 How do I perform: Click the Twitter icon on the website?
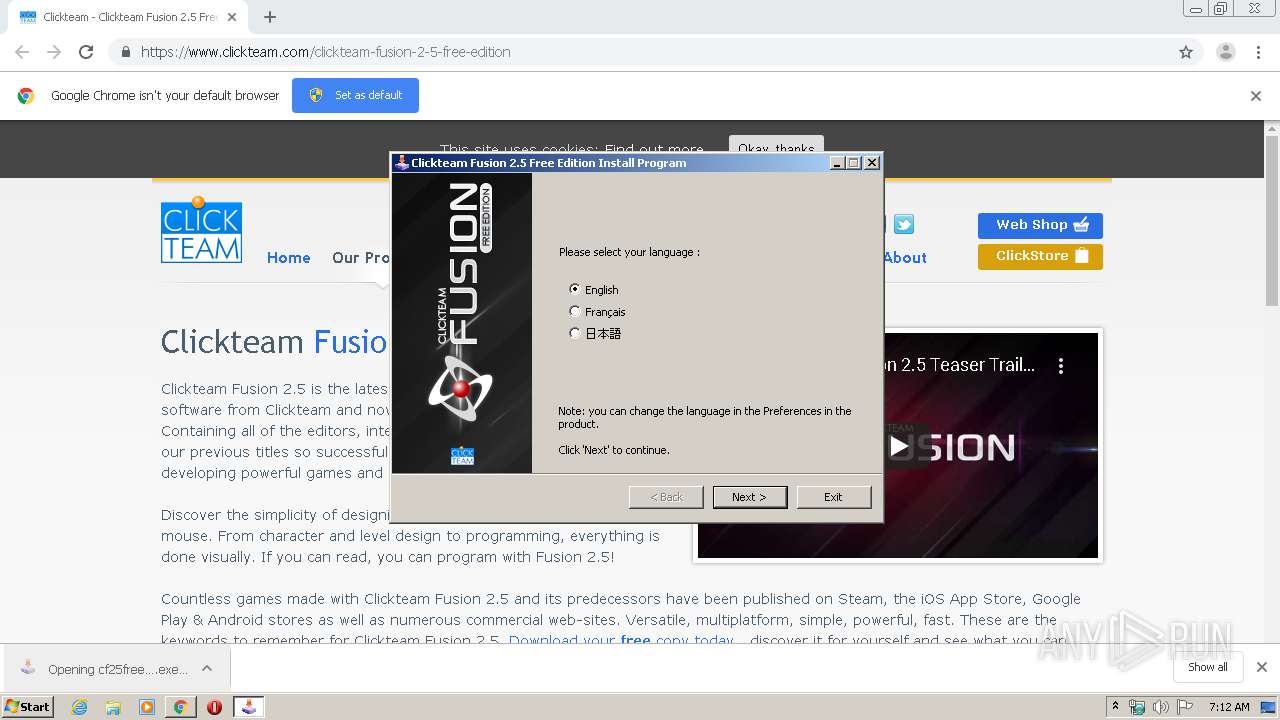coord(904,225)
